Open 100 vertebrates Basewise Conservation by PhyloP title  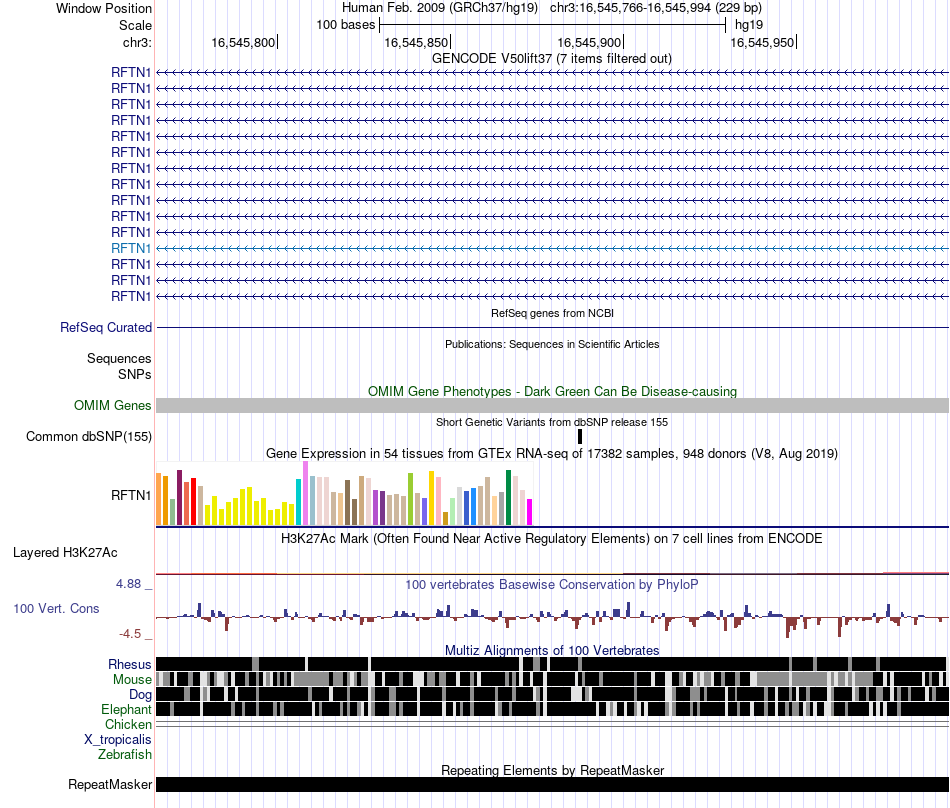[552, 584]
